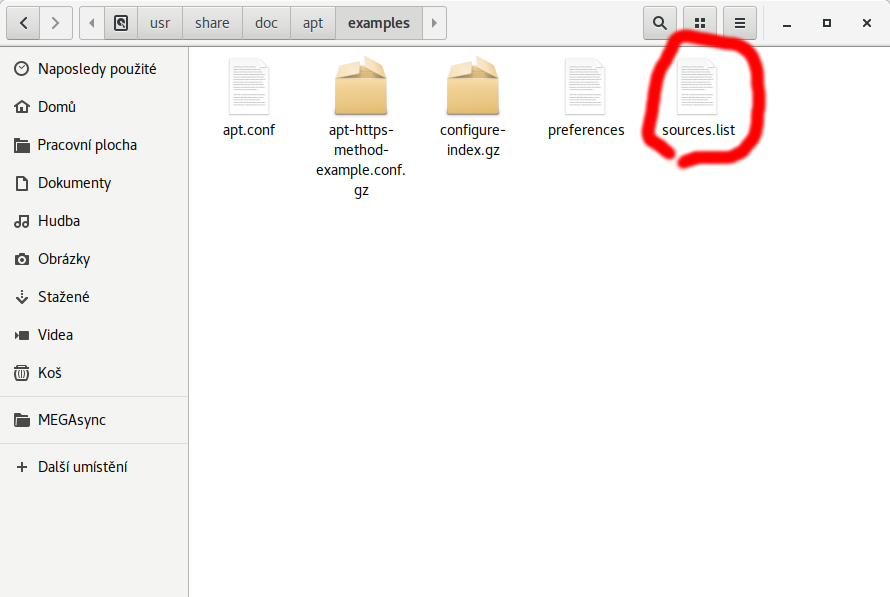Screen dimensions: 890x597
Task: Open Koš trash in the sidebar
Action: click(49, 373)
